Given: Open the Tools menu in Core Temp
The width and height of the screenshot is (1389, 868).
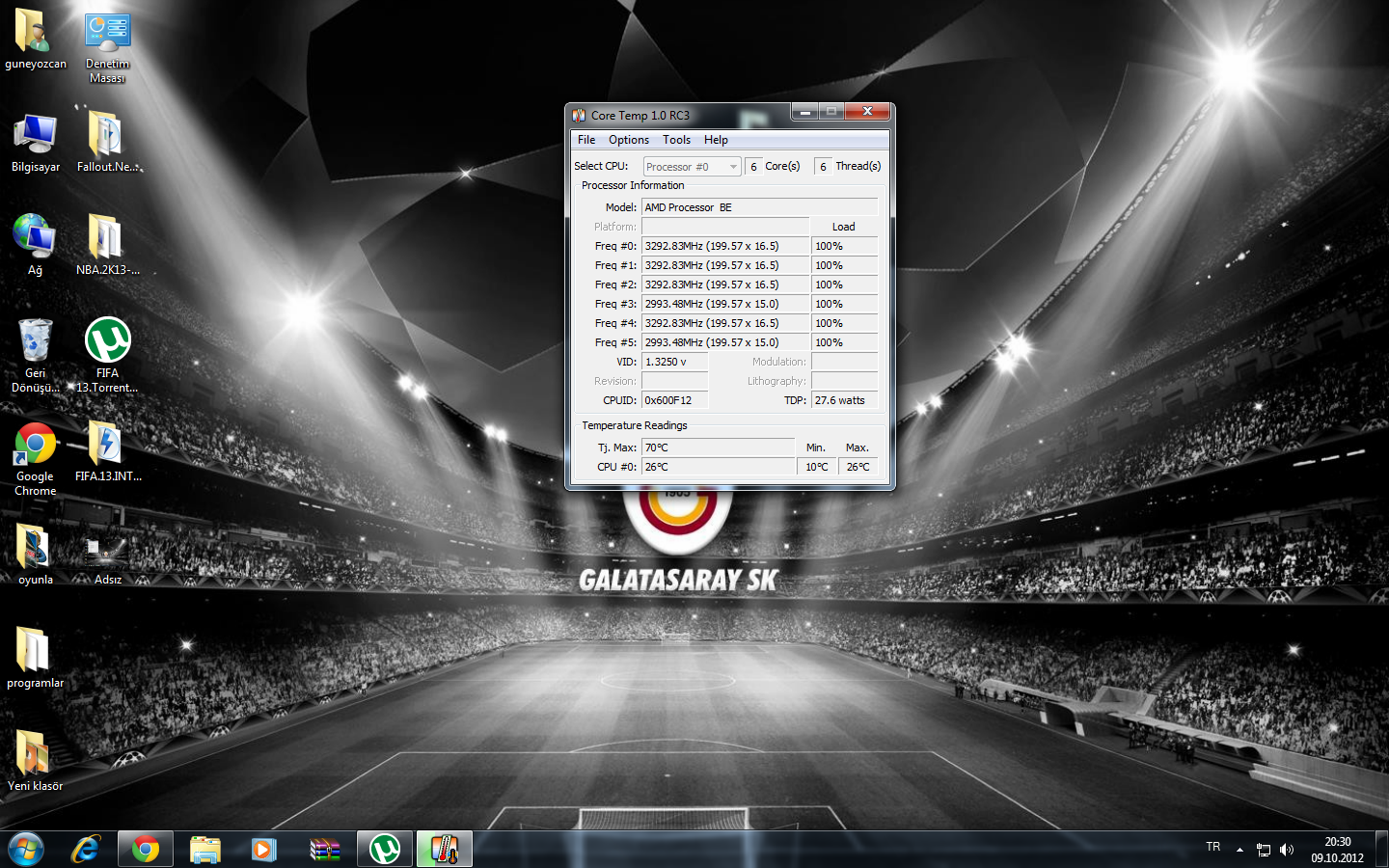Looking at the screenshot, I should click(x=676, y=140).
